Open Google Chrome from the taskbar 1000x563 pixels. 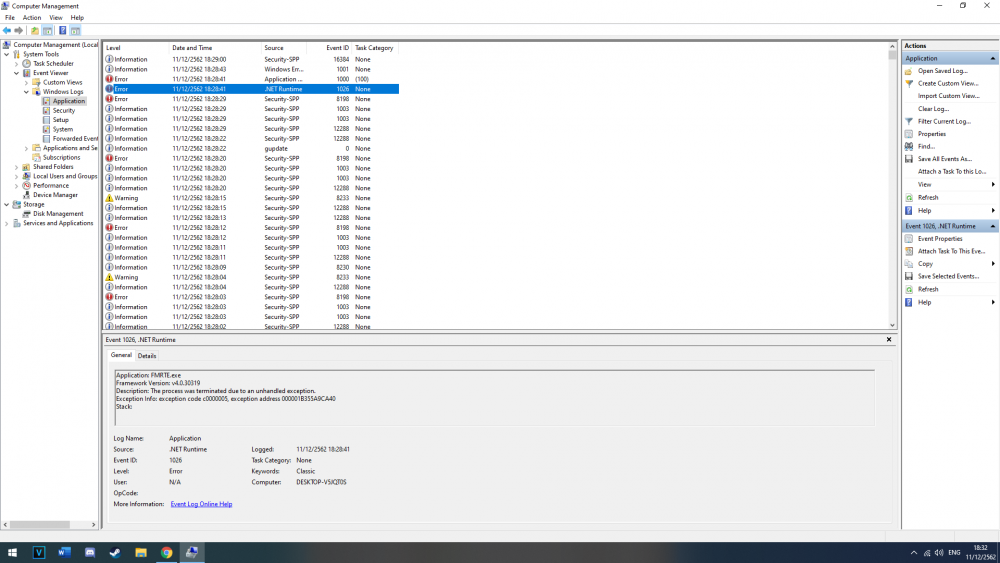coord(166,552)
